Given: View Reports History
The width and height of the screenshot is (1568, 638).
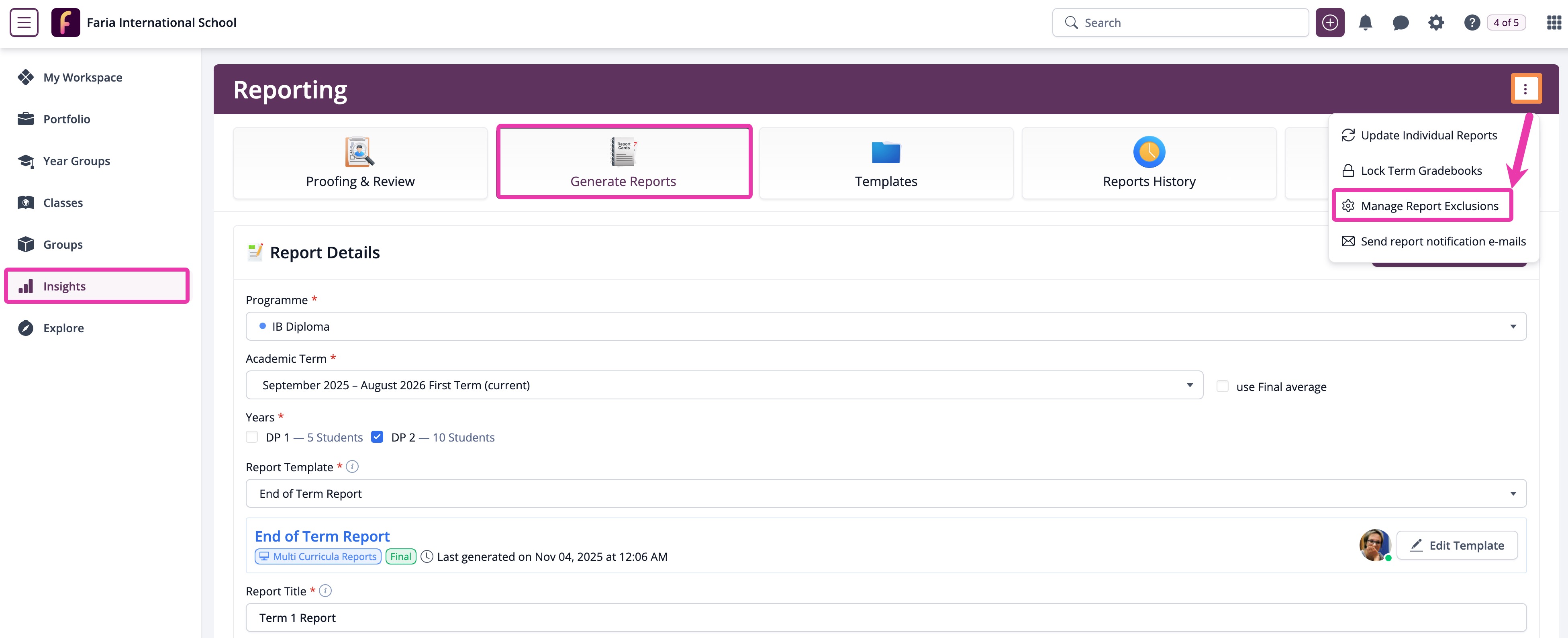Looking at the screenshot, I should [x=1148, y=163].
